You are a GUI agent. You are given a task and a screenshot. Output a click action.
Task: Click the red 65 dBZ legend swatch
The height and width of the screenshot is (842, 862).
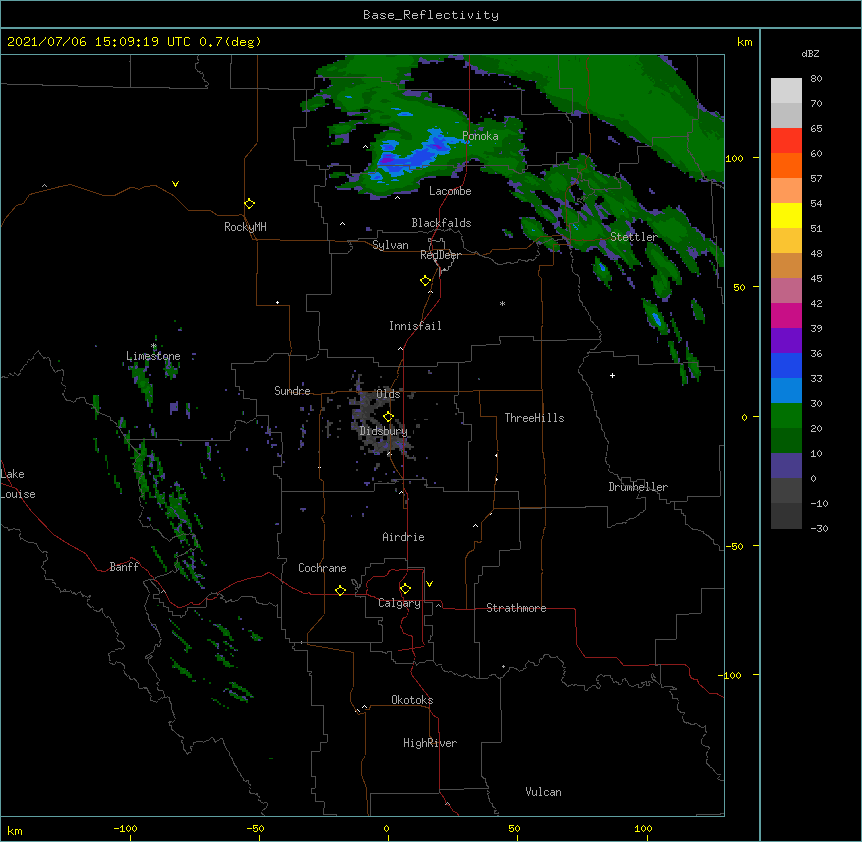pyautogui.click(x=786, y=141)
